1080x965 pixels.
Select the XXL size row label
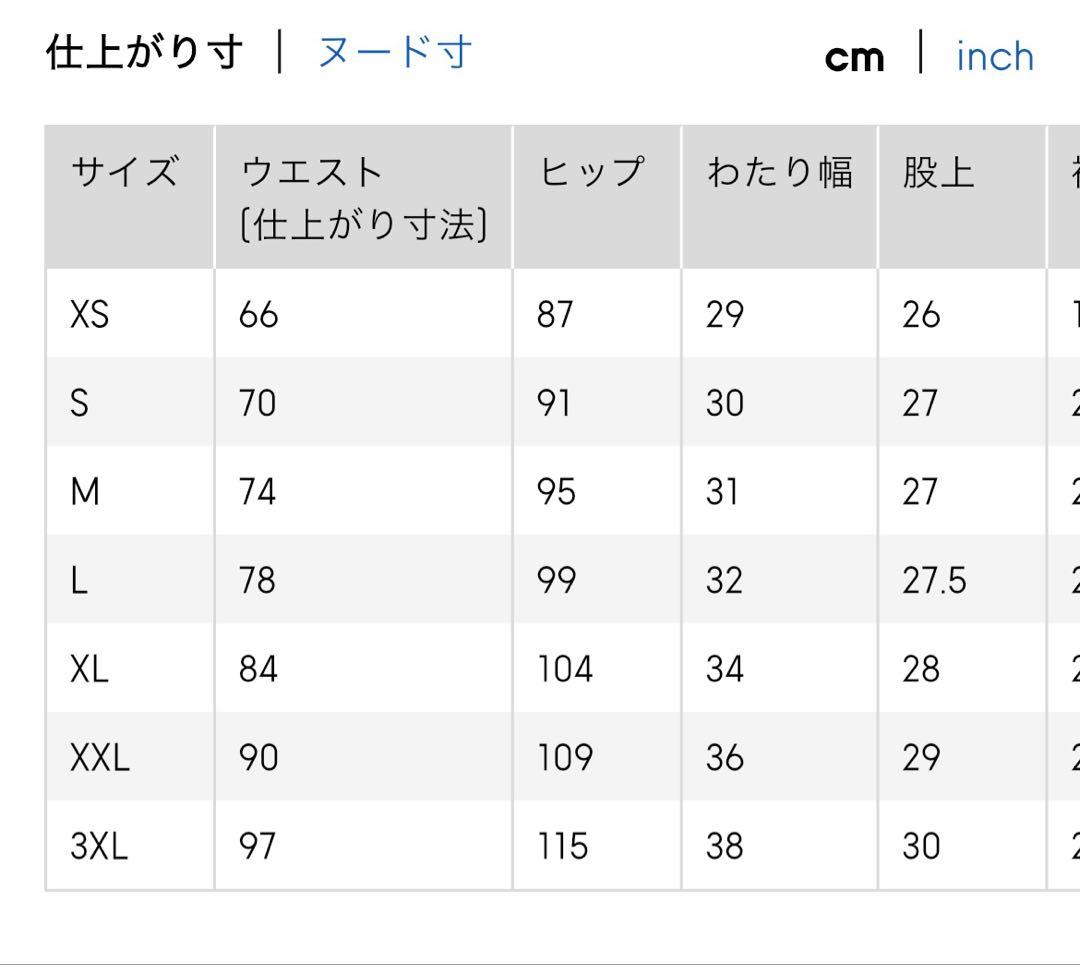[x=99, y=758]
